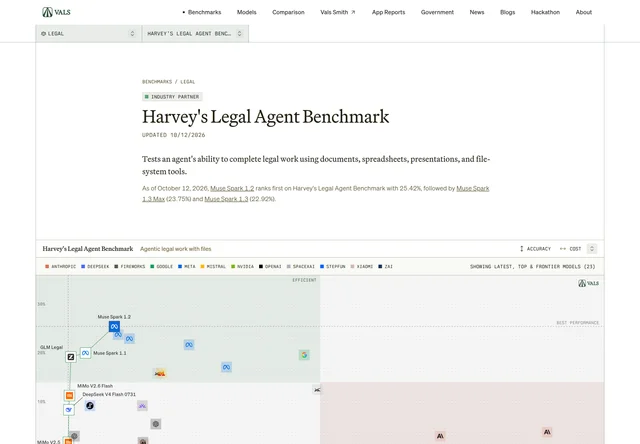
Task: Select the GLM Legal Z marker
Action: tap(71, 357)
